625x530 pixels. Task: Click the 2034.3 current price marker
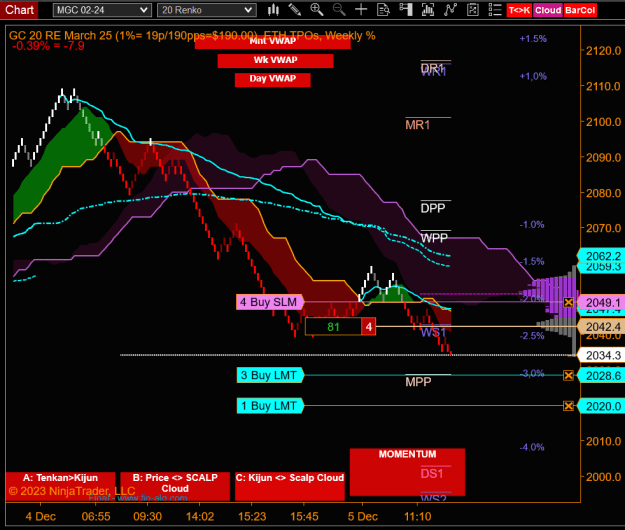(603, 355)
